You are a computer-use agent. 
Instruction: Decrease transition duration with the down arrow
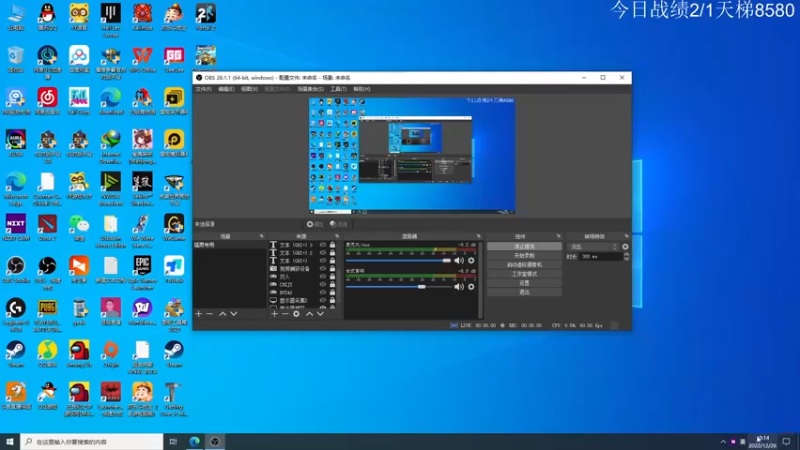tap(627, 259)
